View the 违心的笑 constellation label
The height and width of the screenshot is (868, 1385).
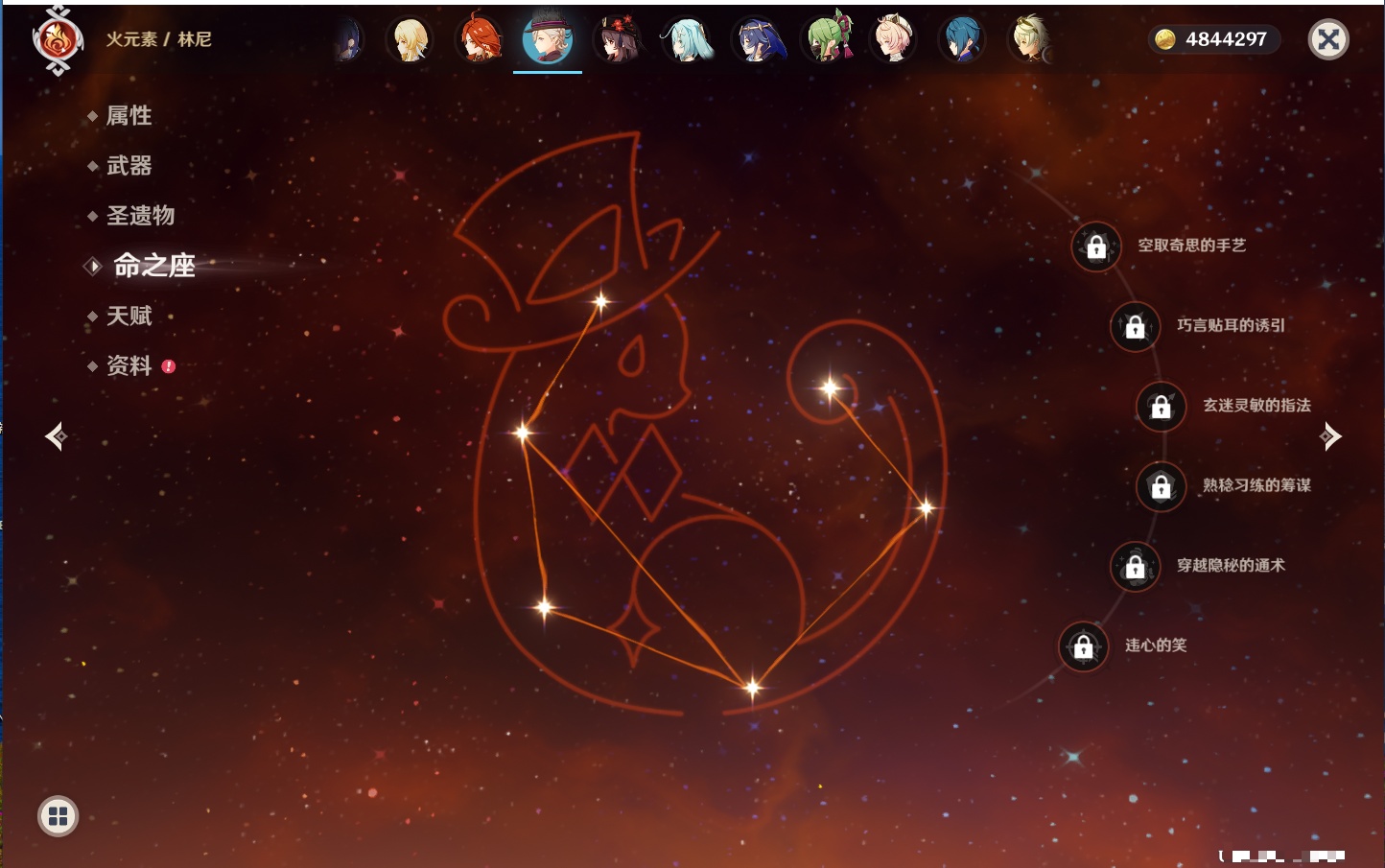pos(1156,645)
